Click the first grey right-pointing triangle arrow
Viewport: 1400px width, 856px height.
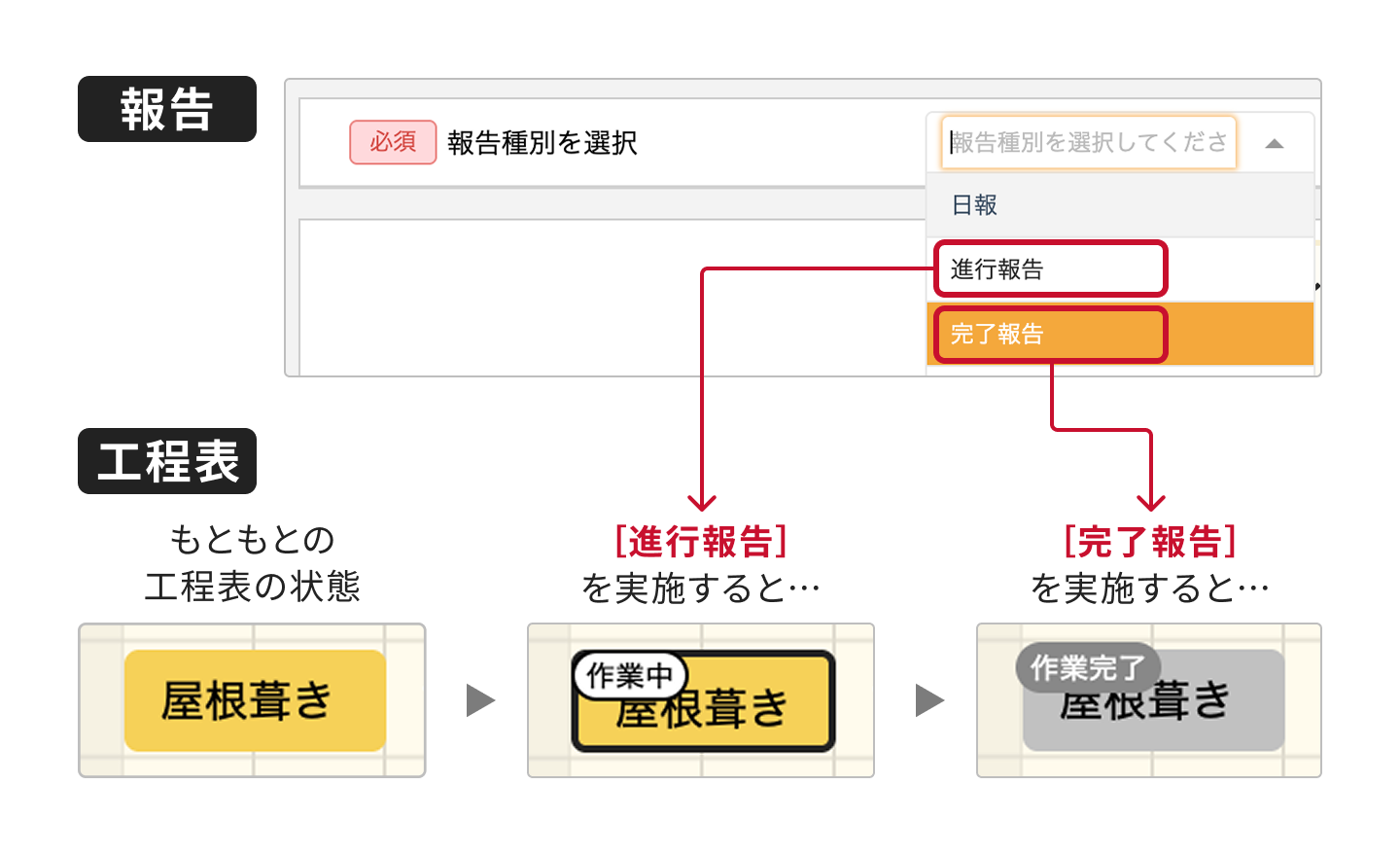coord(480,700)
